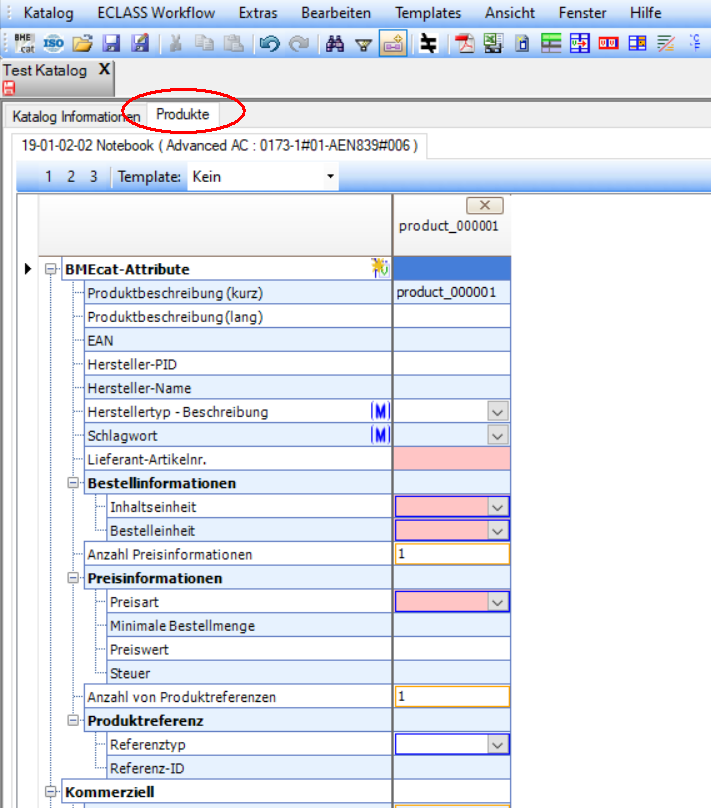711x808 pixels.
Task: Open the Preisart dropdown
Action: pos(497,602)
